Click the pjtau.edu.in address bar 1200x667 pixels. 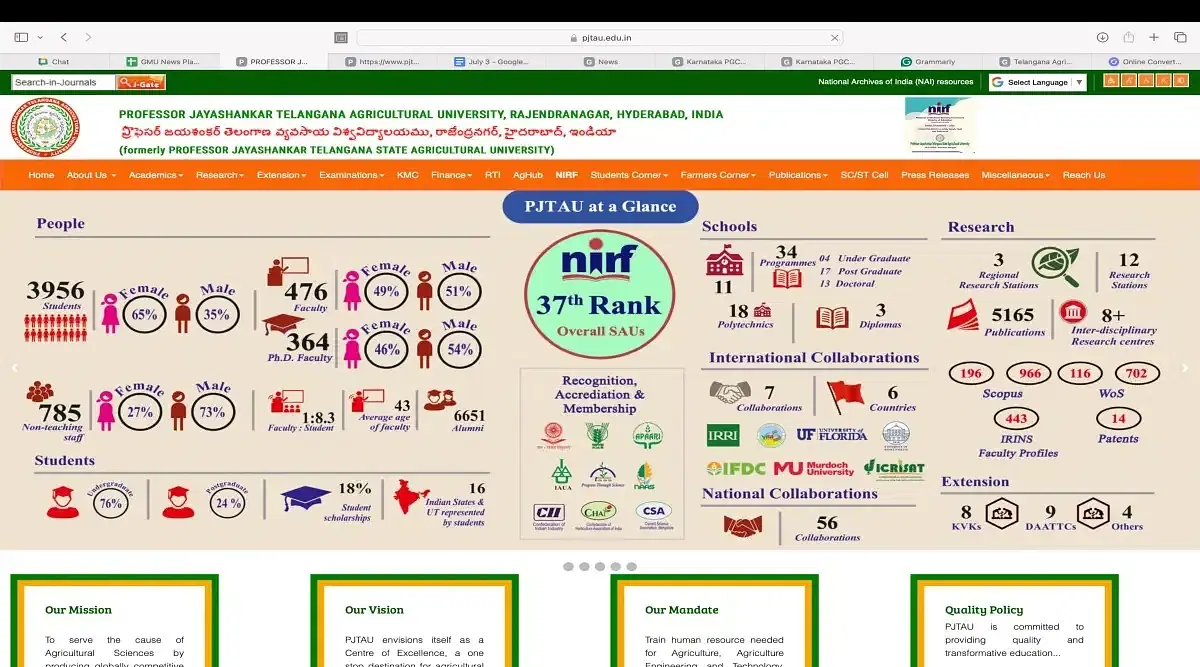click(600, 37)
